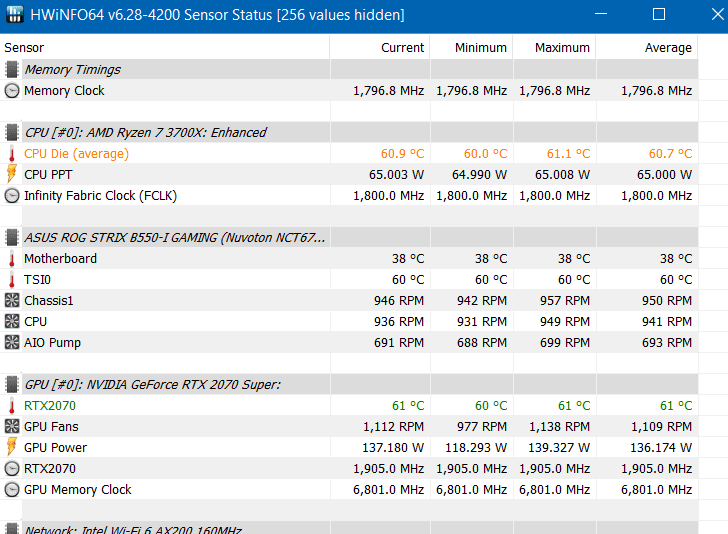Click the CPU Die maximum value 61.1 °C
Screen dimensions: 728x534
pos(568,154)
